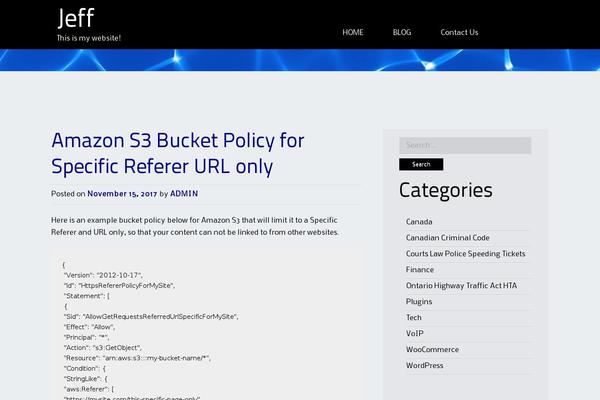This screenshot has height=400, width=600.
Task: Click the code line "Condition": {
Action: pyautogui.click(x=84, y=368)
